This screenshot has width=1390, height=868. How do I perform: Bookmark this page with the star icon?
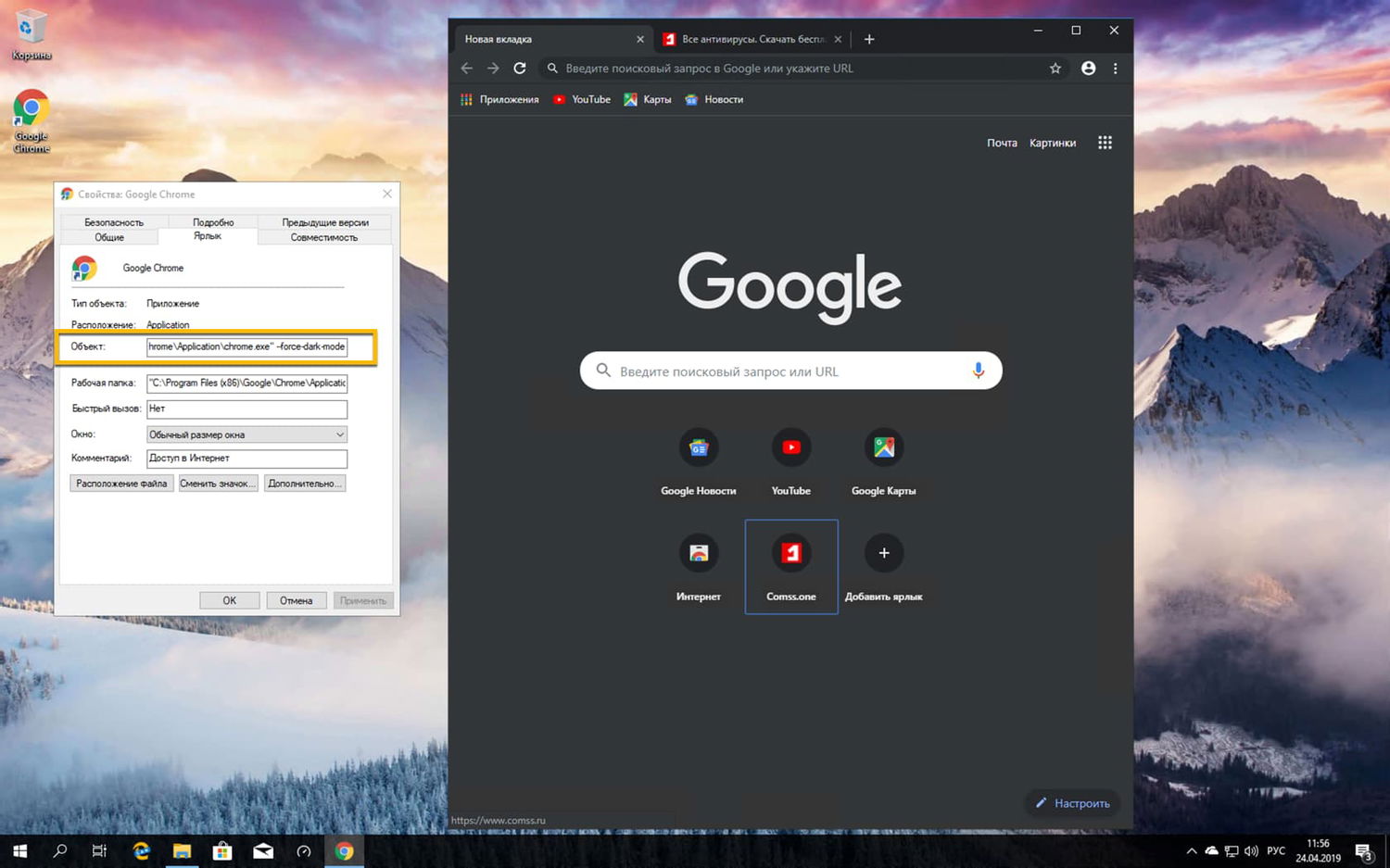[1055, 68]
